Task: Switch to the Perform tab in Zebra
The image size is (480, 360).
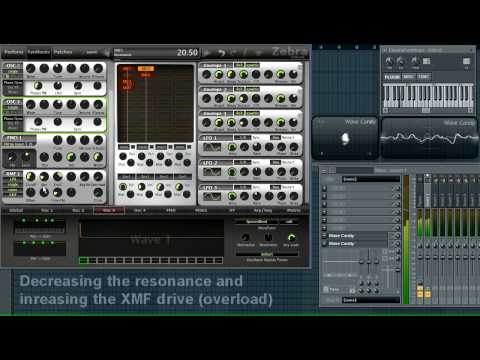Action: tap(14, 52)
